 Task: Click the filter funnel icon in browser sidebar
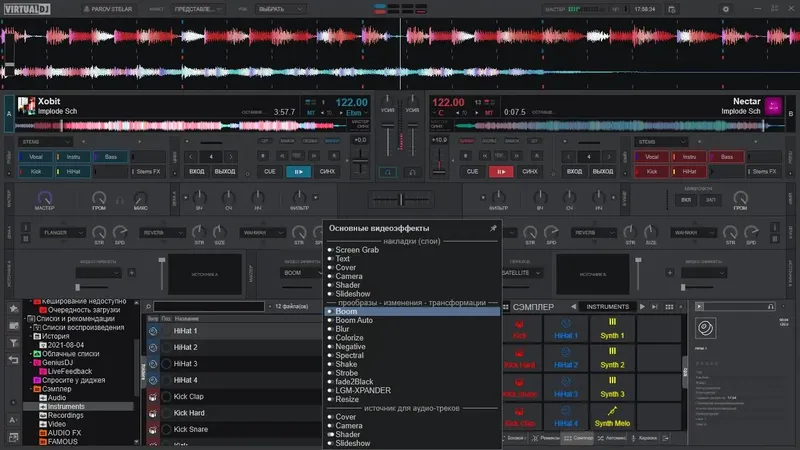point(14,343)
